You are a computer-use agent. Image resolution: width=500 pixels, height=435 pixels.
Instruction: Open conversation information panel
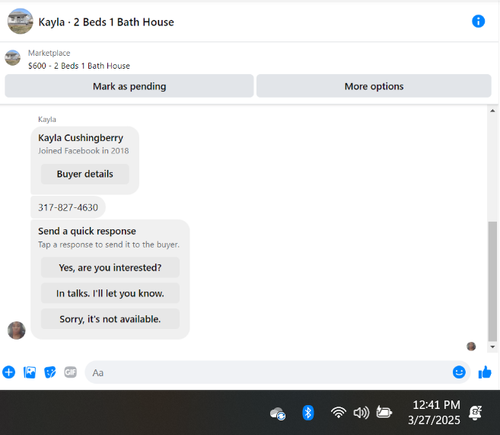(x=478, y=21)
